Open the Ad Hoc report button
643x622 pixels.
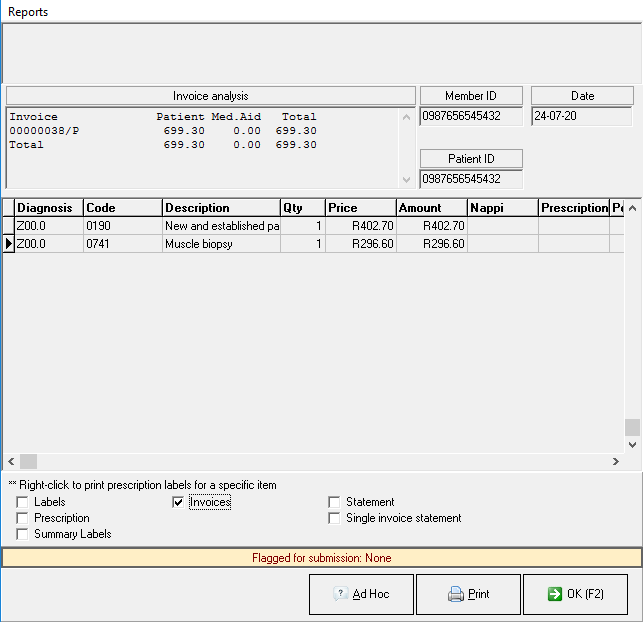[361, 594]
